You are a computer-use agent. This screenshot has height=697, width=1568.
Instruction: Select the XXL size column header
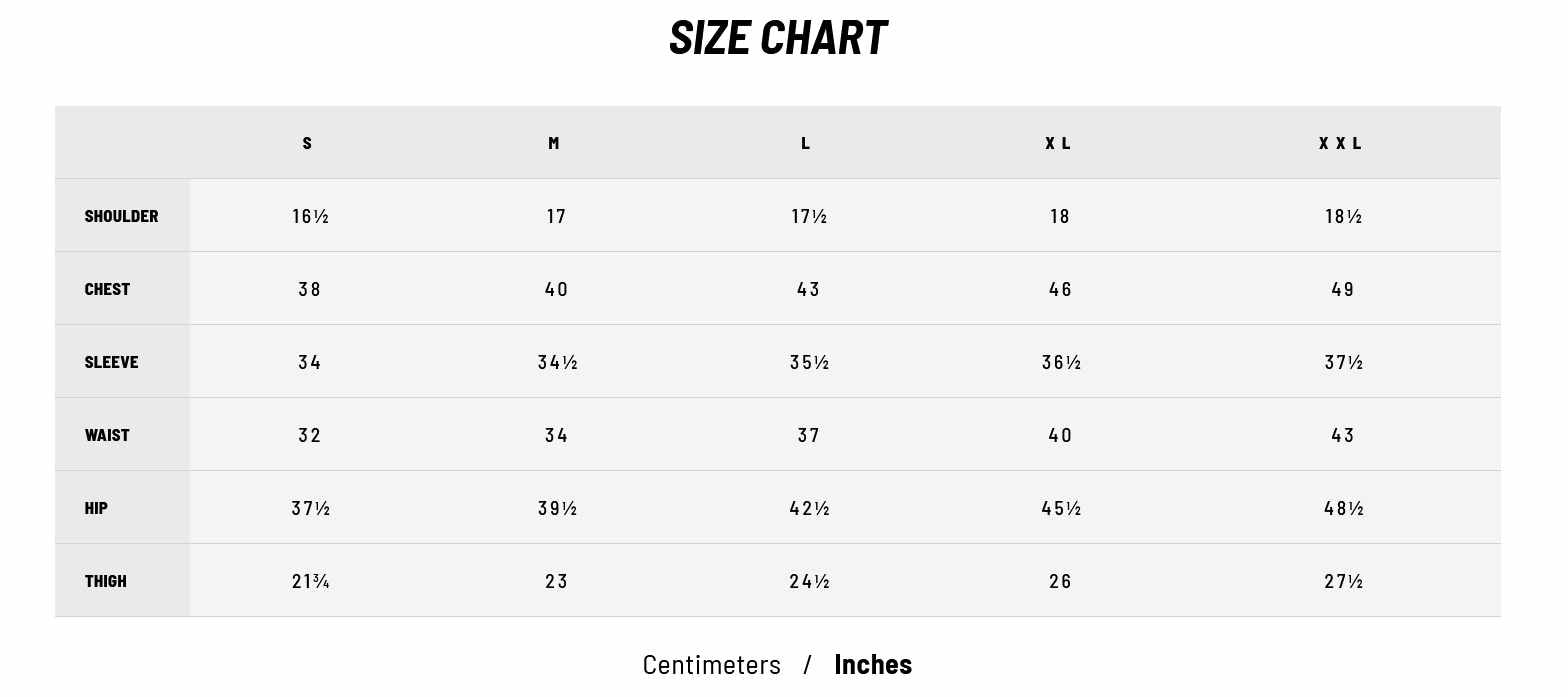coord(1340,143)
